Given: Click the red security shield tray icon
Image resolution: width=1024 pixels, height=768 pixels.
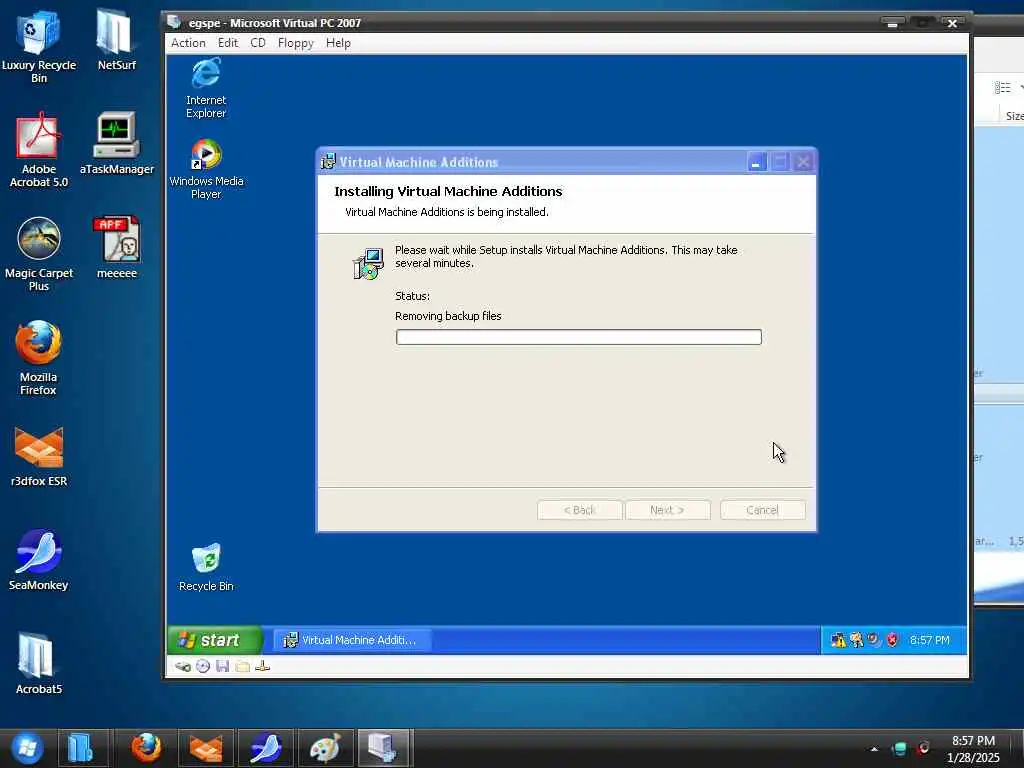Looking at the screenshot, I should [x=892, y=640].
